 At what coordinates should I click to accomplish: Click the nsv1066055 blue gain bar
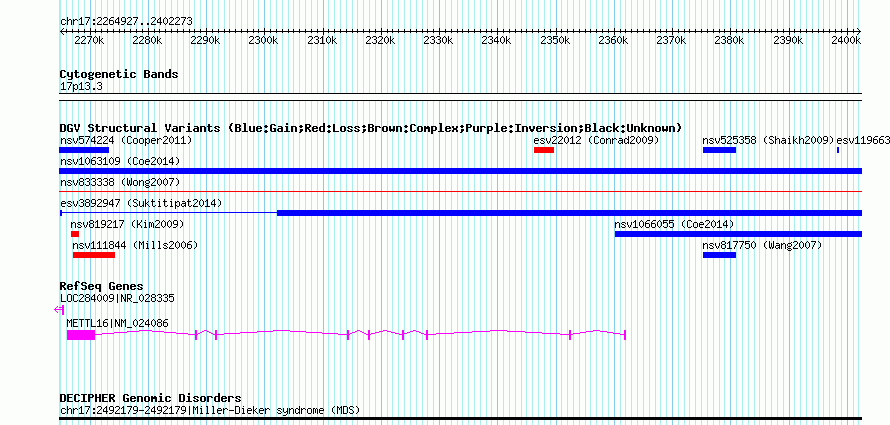pos(738,234)
